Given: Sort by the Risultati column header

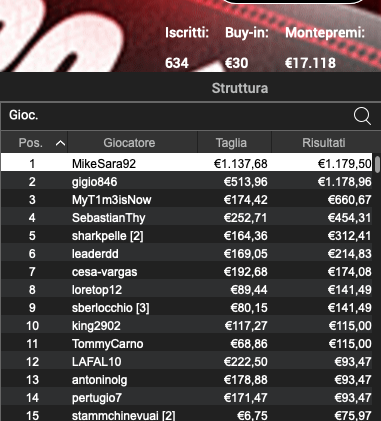Looking at the screenshot, I should coord(323,143).
